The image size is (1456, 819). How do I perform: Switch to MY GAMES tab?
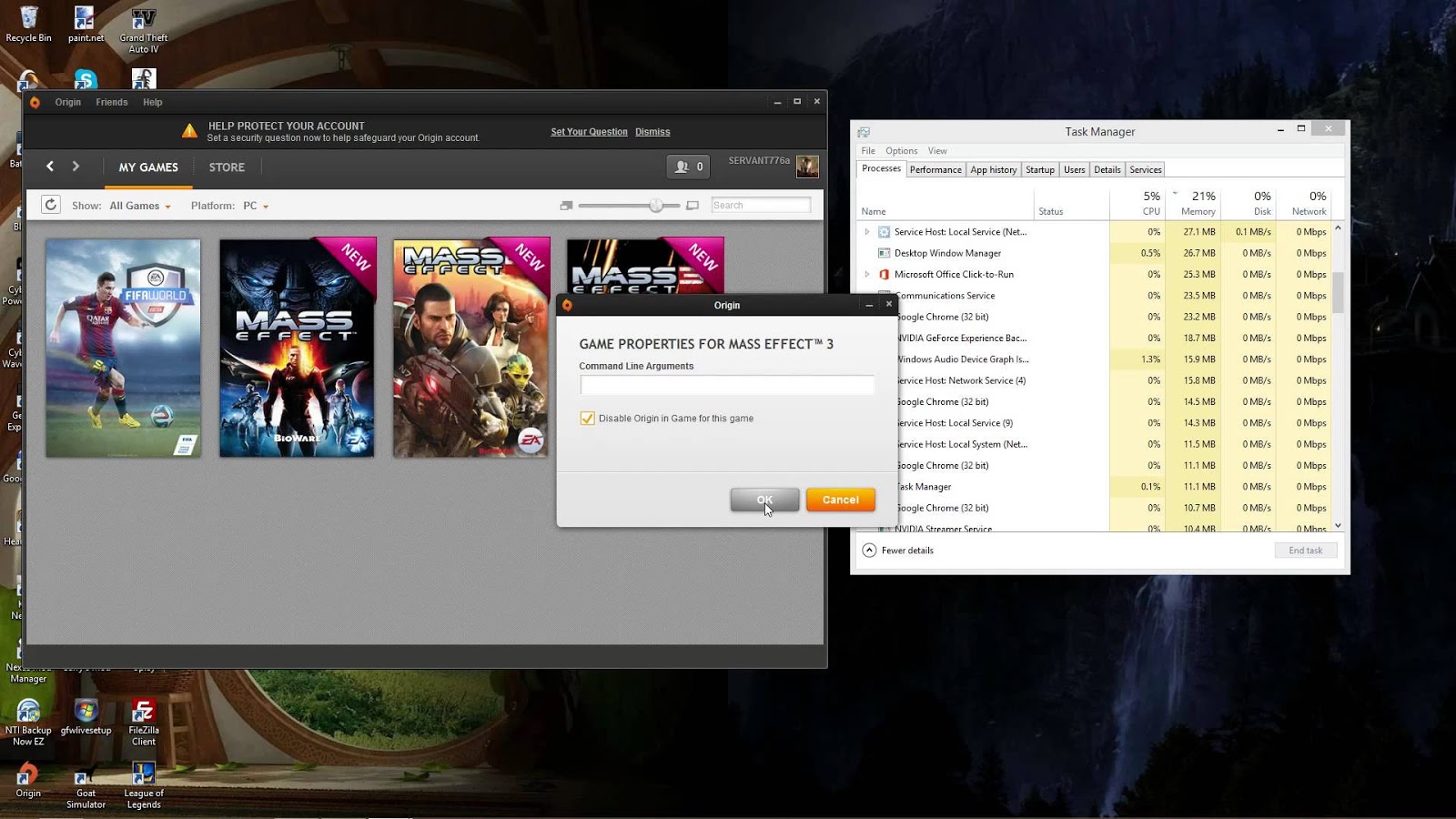[148, 167]
